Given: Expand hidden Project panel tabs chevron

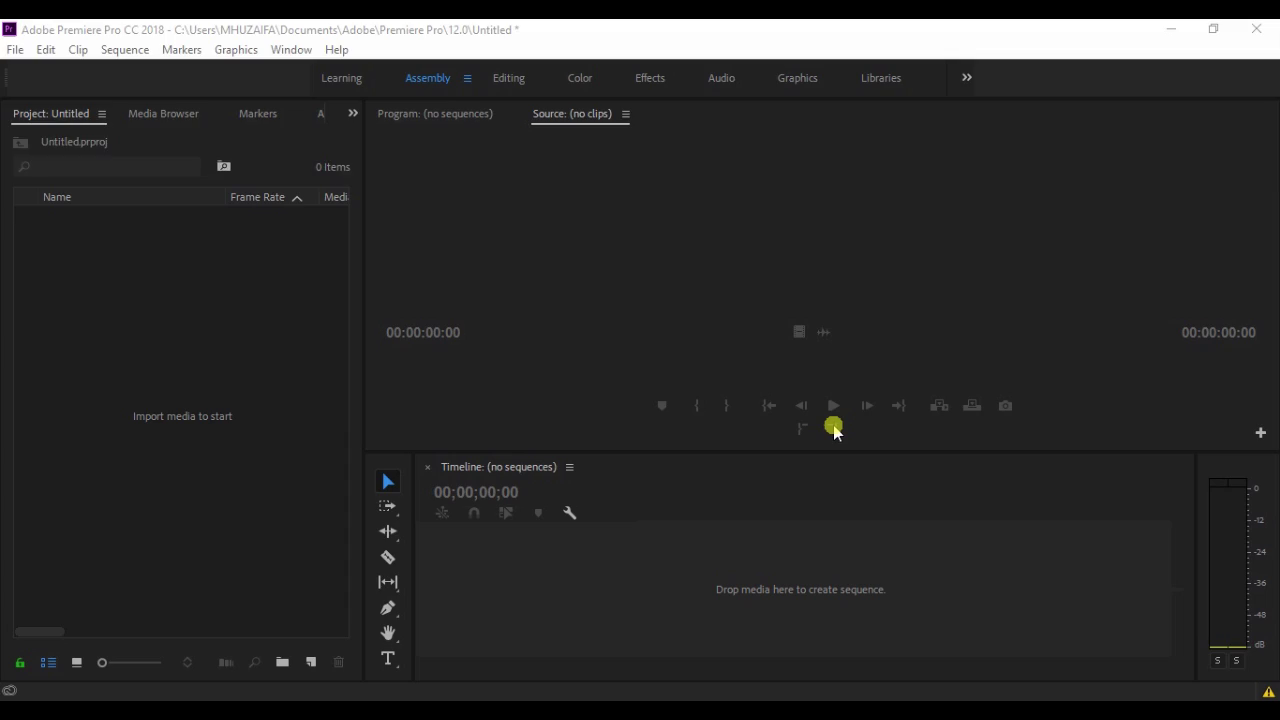Looking at the screenshot, I should 353,114.
